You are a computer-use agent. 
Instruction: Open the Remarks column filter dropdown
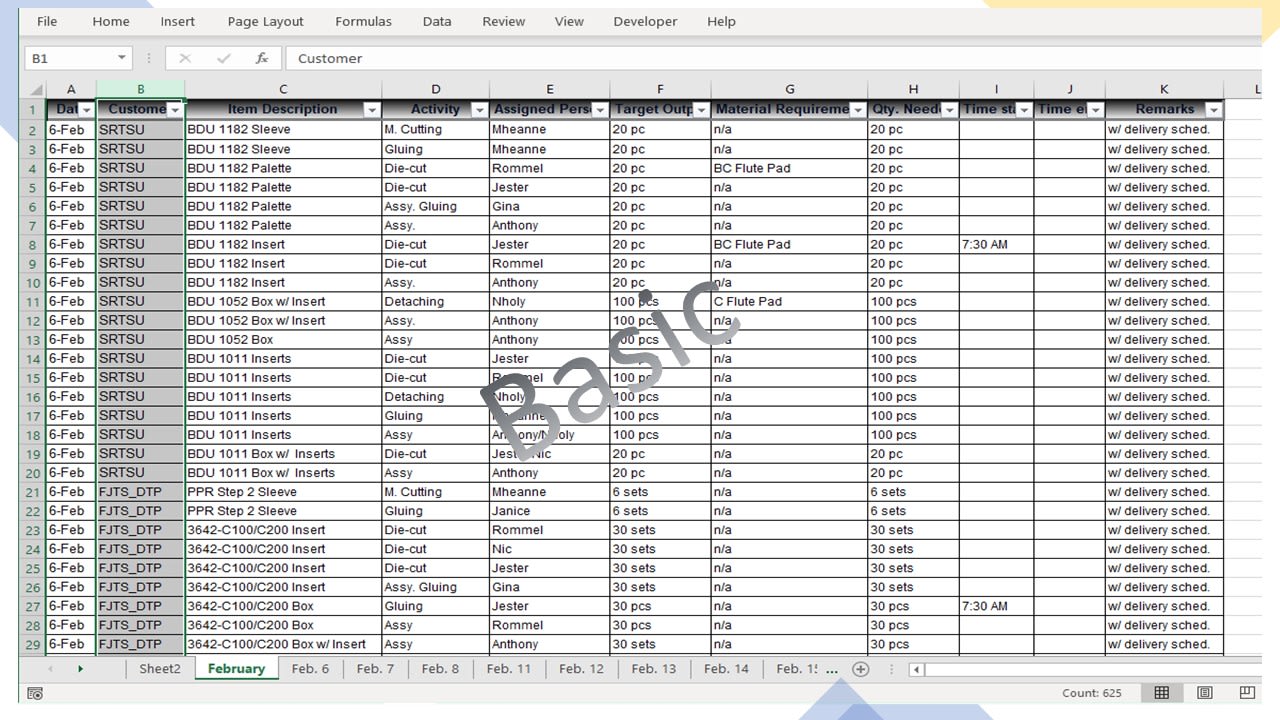pyautogui.click(x=1214, y=110)
